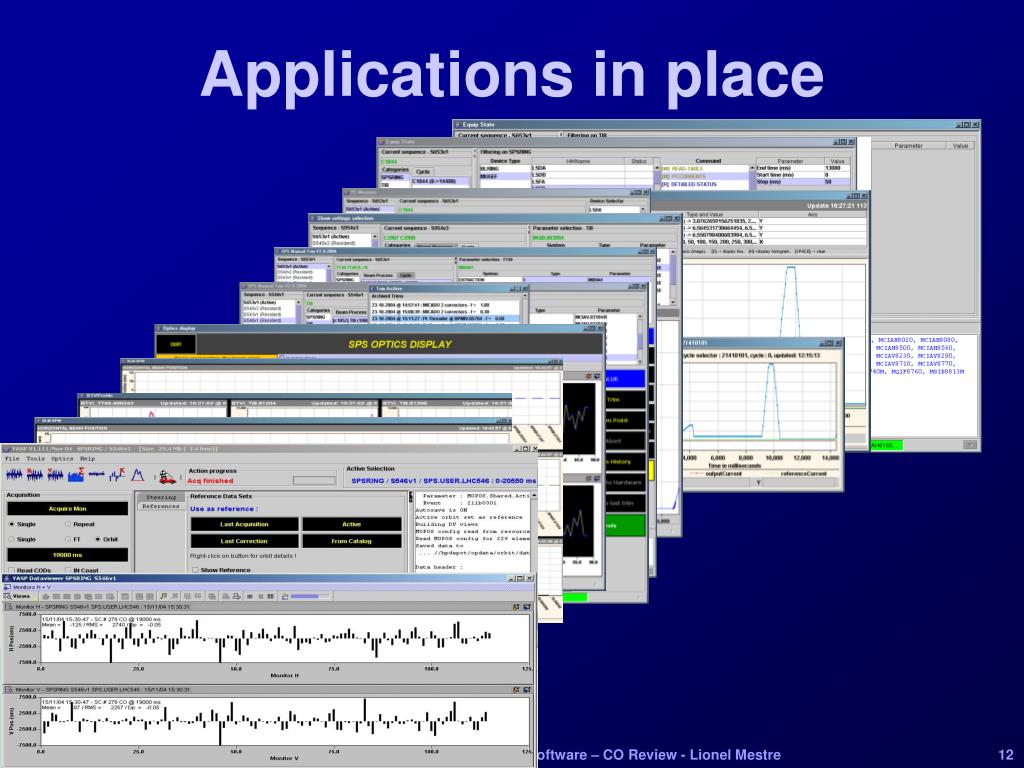Screen dimensions: 1024x768
Task: Click the green status field in Equip State
Action: (886, 445)
